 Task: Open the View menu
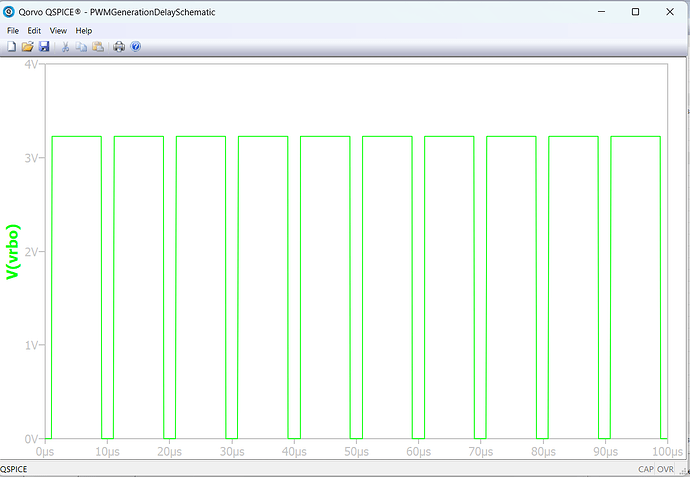[58, 31]
